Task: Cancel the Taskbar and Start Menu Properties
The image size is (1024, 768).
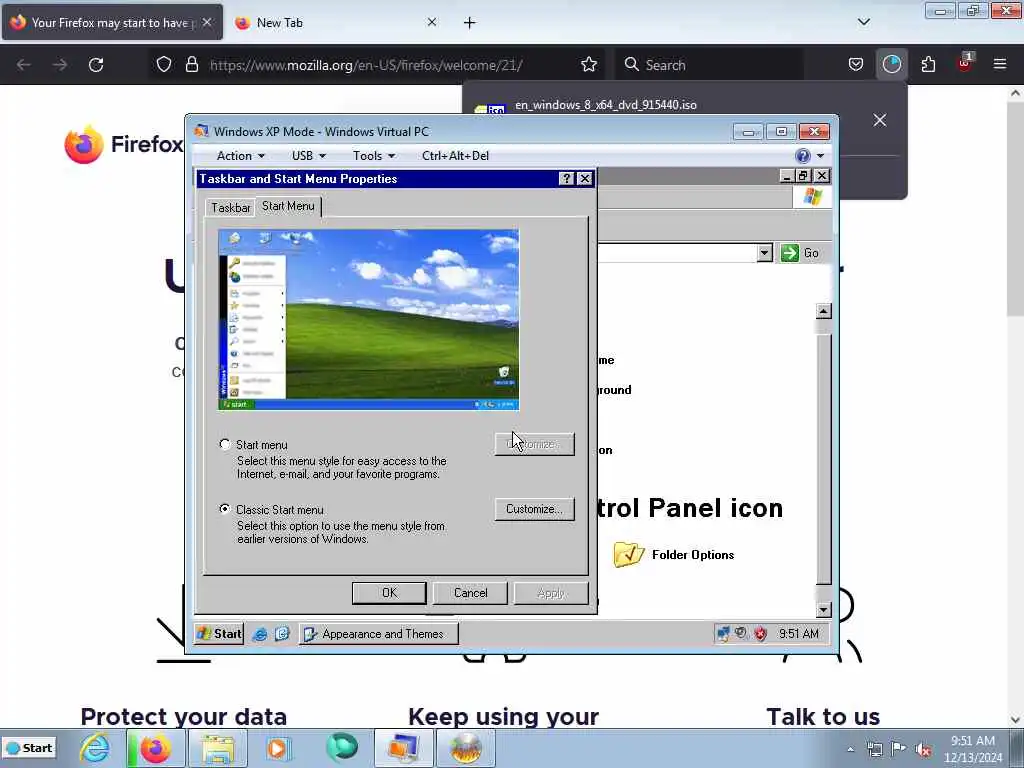Action: pyautogui.click(x=471, y=593)
